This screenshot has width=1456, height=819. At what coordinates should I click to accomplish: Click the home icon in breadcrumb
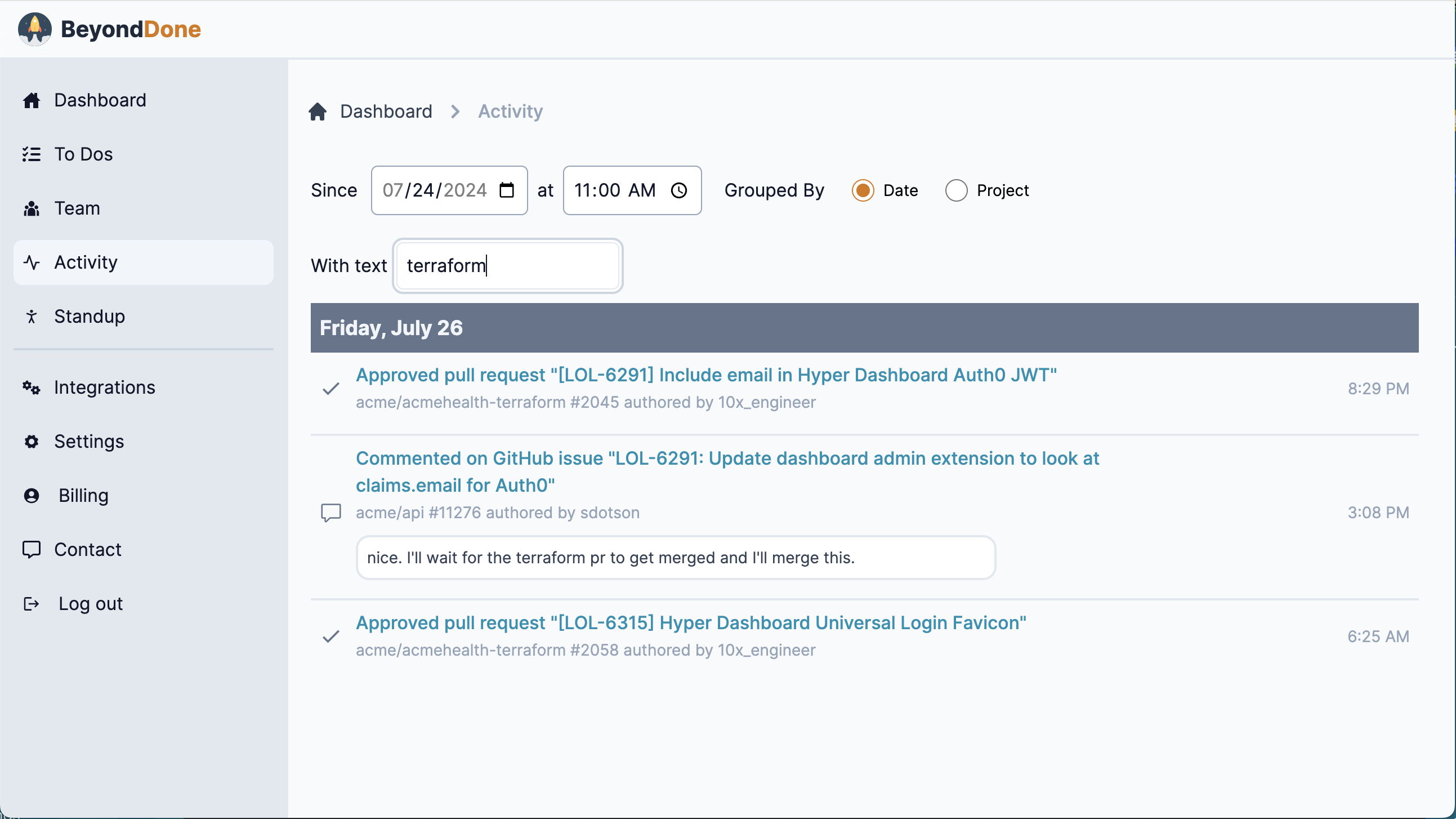pos(318,112)
